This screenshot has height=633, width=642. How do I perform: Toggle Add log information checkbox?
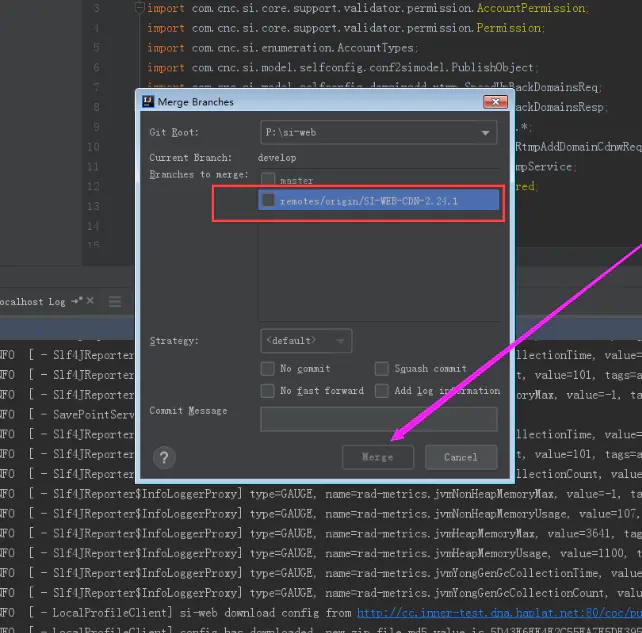382,391
